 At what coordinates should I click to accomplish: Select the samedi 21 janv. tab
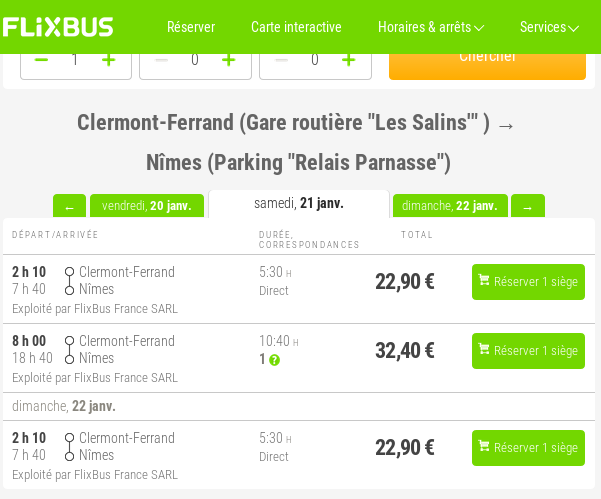point(299,204)
